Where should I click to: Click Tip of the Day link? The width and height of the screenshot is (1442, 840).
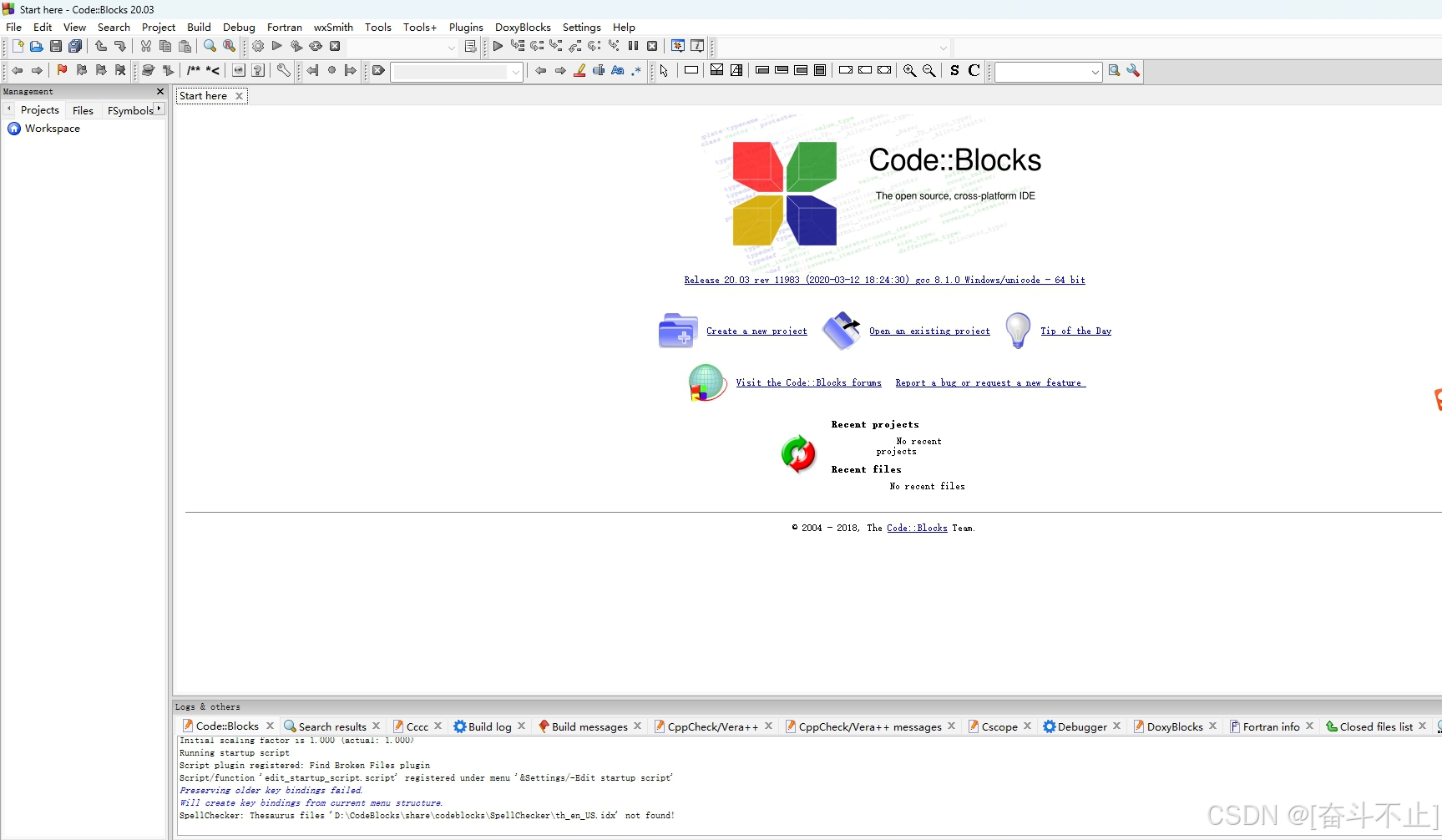(1075, 331)
